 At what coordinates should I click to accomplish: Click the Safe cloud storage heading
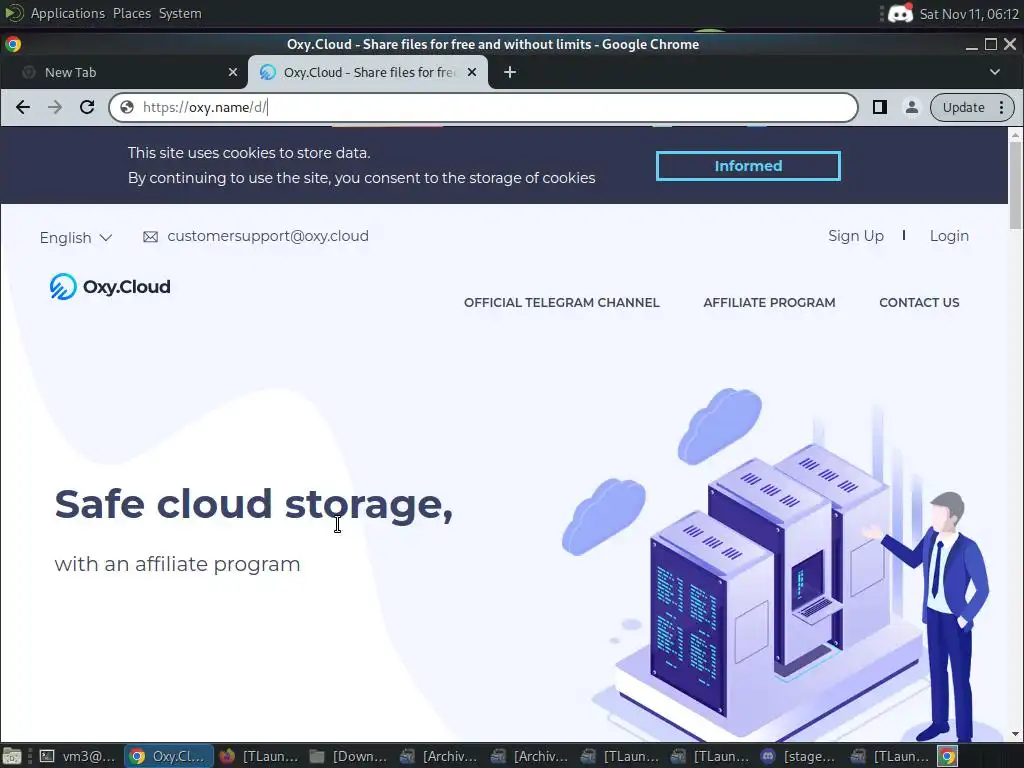click(253, 504)
